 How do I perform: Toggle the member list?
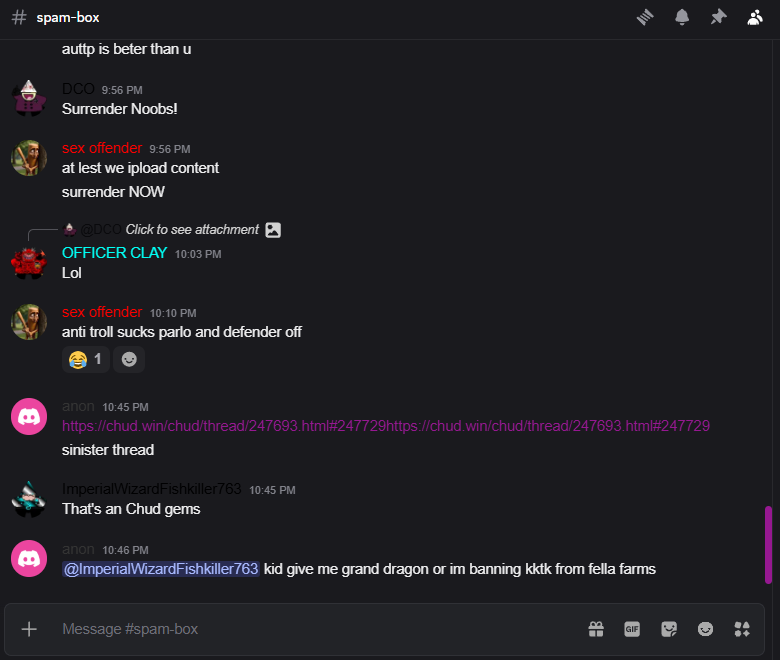point(755,17)
